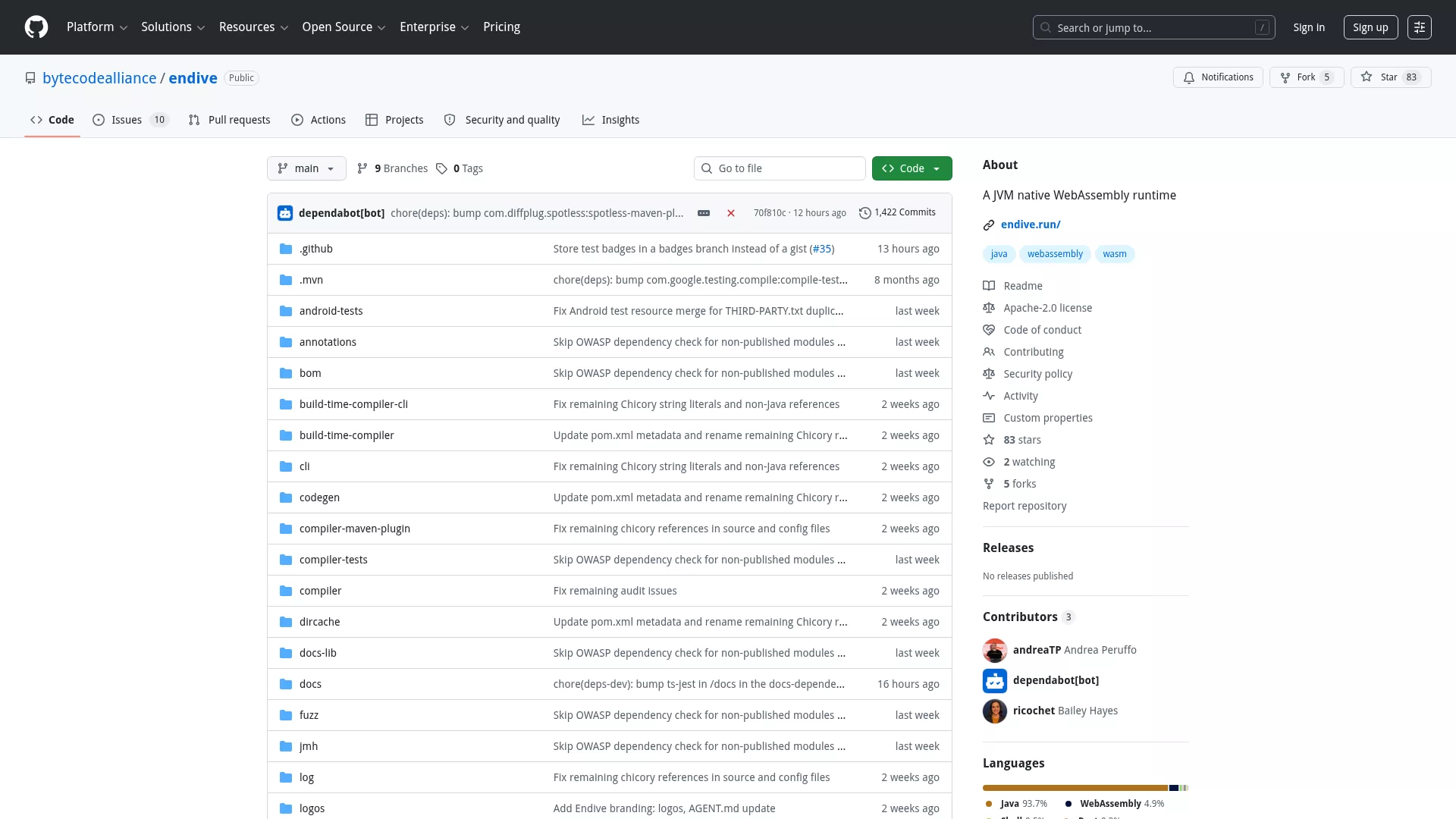Fork the endive repository

click(x=1307, y=77)
